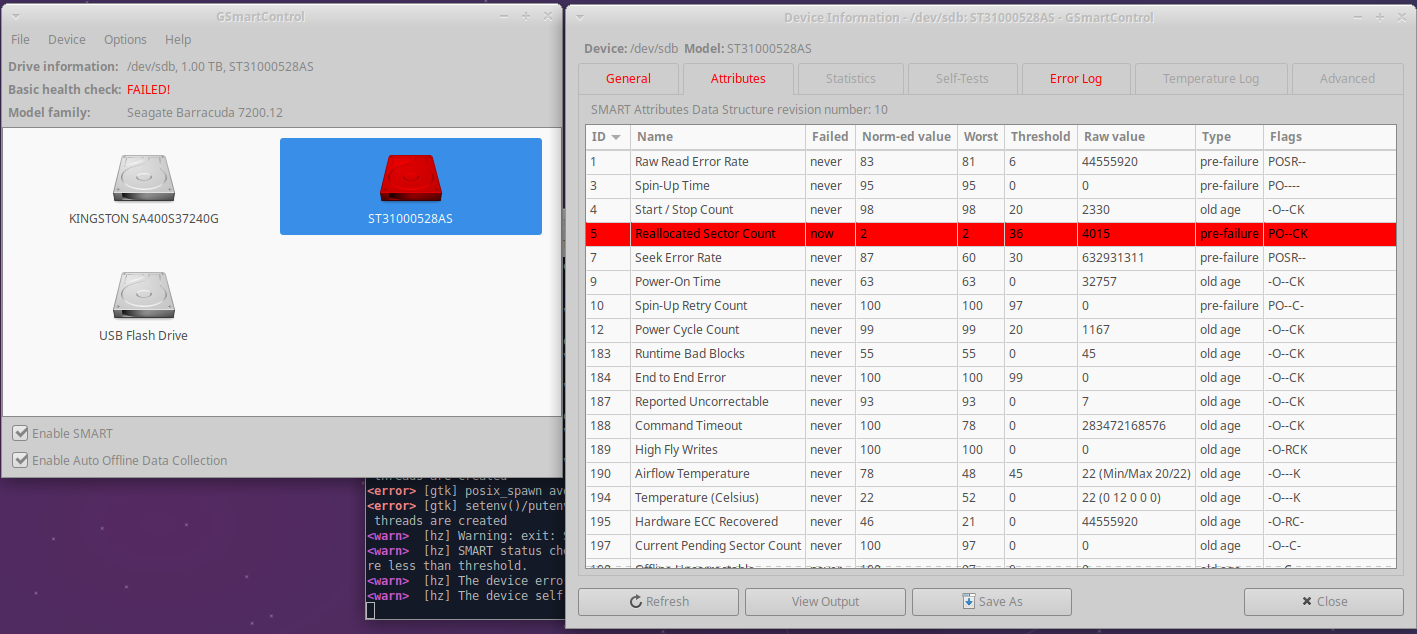Toggle the Enable SMART checkbox
This screenshot has width=1417, height=634.
(x=20, y=433)
